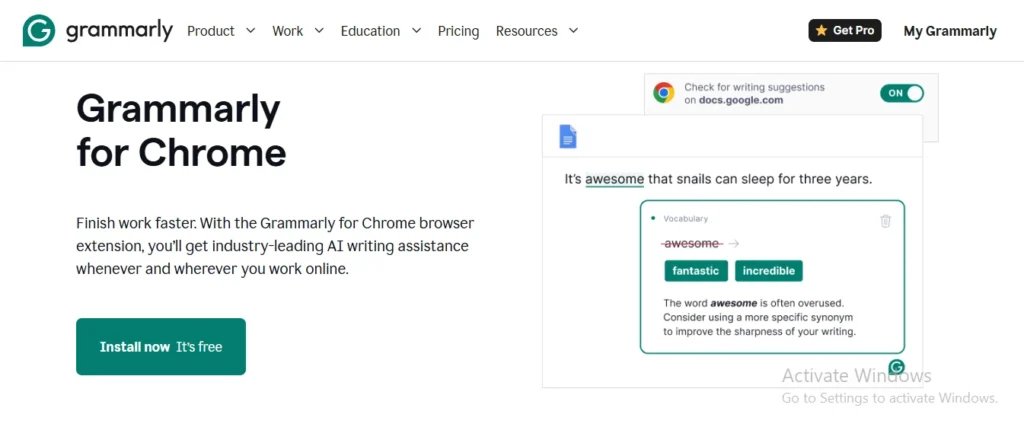This screenshot has height=427, width=1024.
Task: Click Install now It's free button
Action: coord(161,347)
